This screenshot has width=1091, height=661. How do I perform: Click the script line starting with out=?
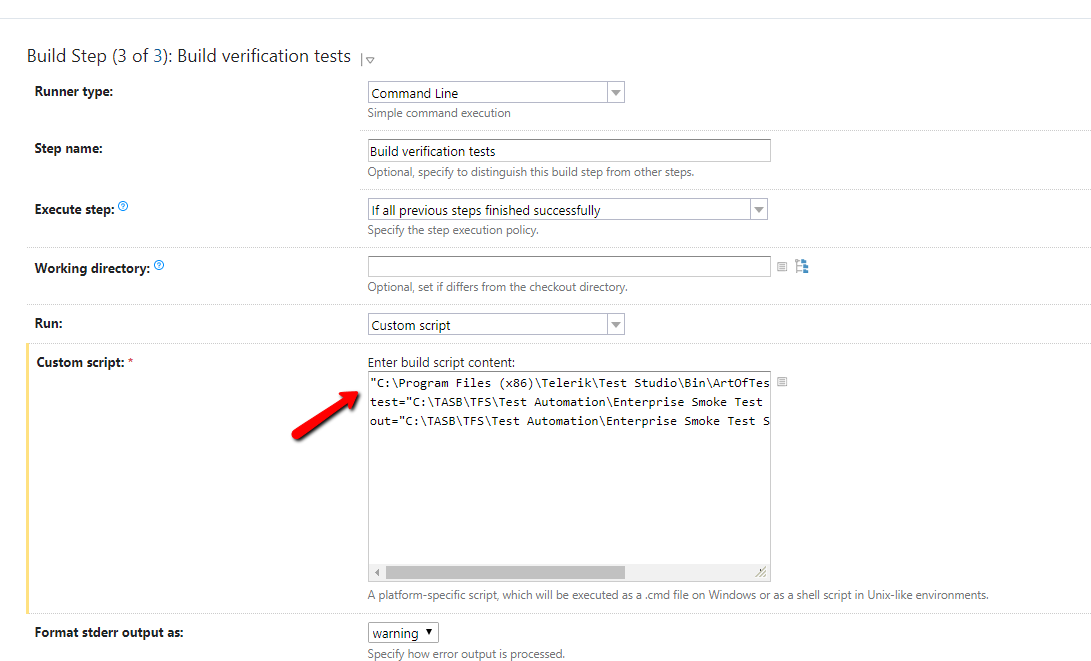click(x=569, y=421)
